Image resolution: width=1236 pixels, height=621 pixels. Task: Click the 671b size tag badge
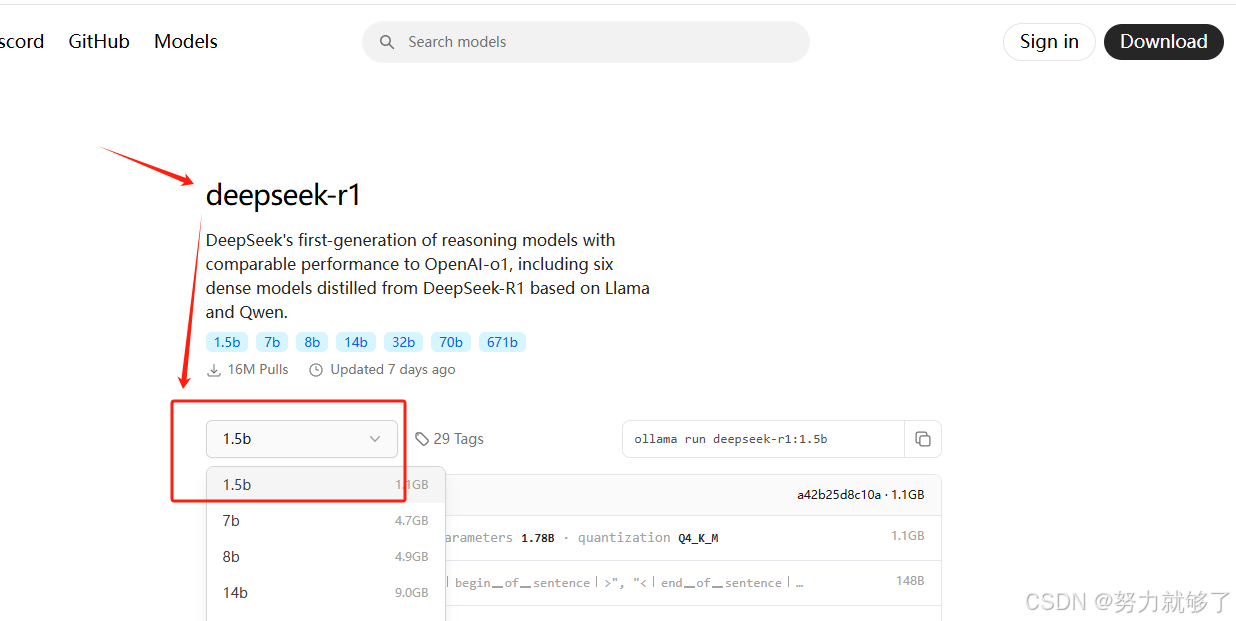pos(502,342)
